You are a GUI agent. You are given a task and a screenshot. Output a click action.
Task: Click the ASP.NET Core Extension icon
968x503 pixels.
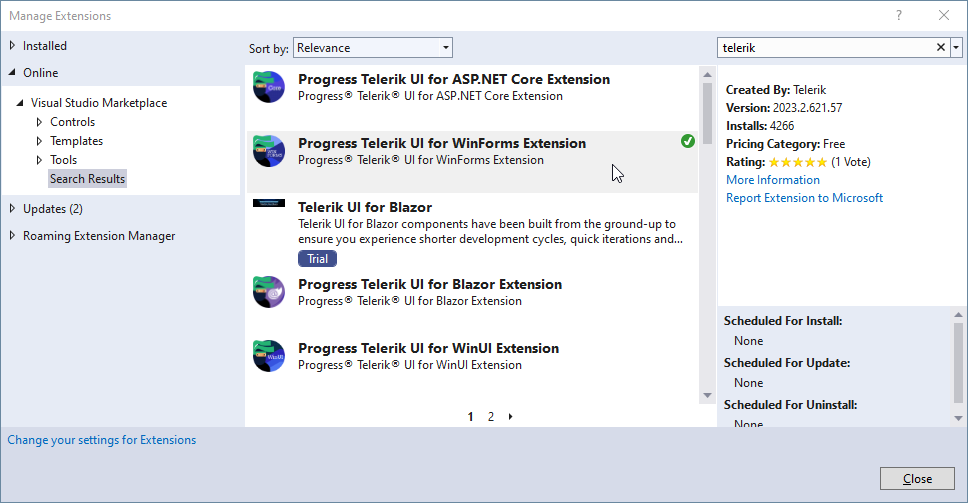tap(269, 86)
